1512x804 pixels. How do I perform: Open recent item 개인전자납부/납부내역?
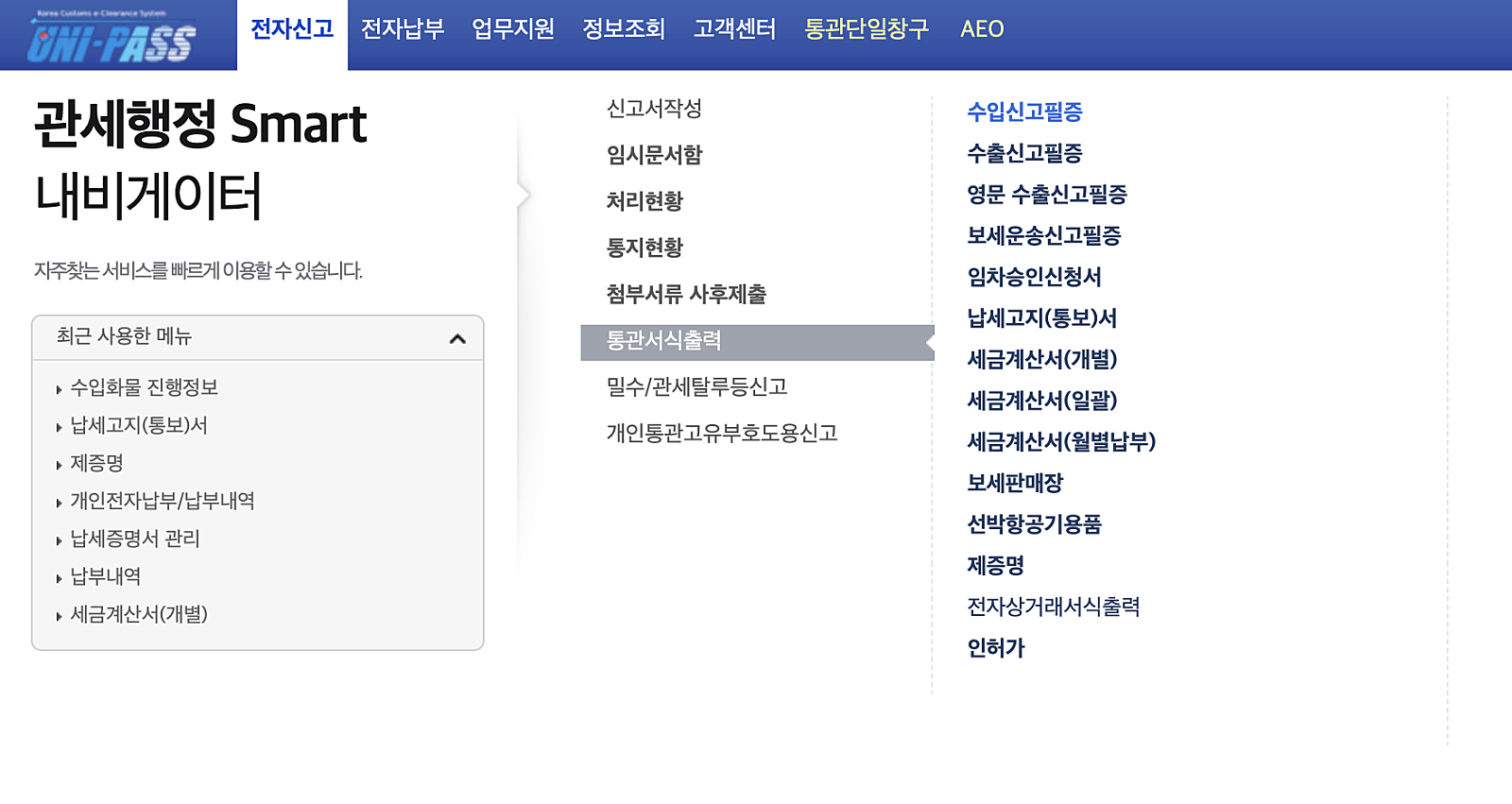(162, 501)
